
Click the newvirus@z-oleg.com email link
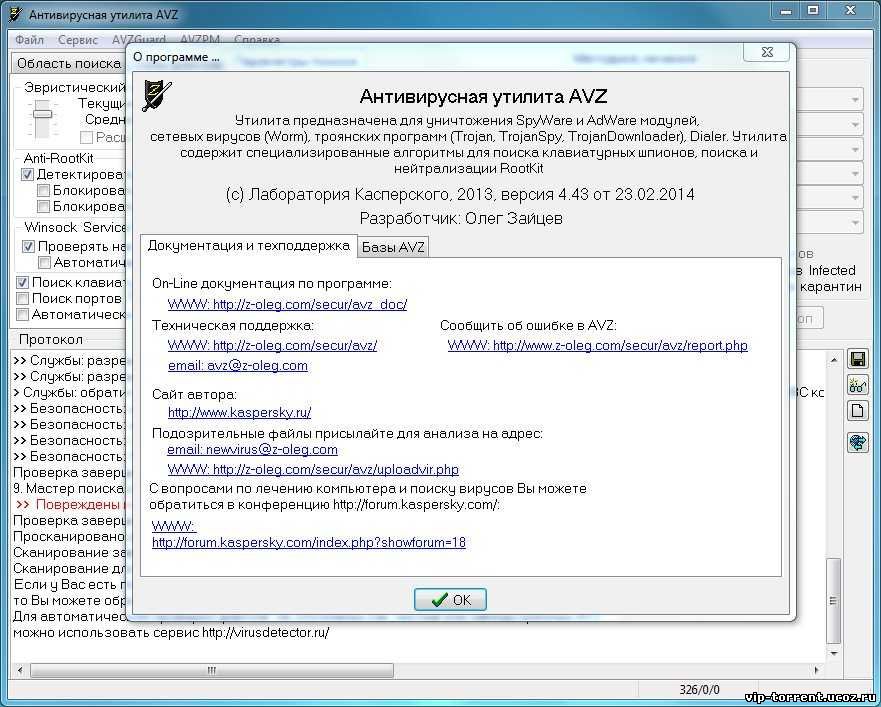click(x=252, y=450)
